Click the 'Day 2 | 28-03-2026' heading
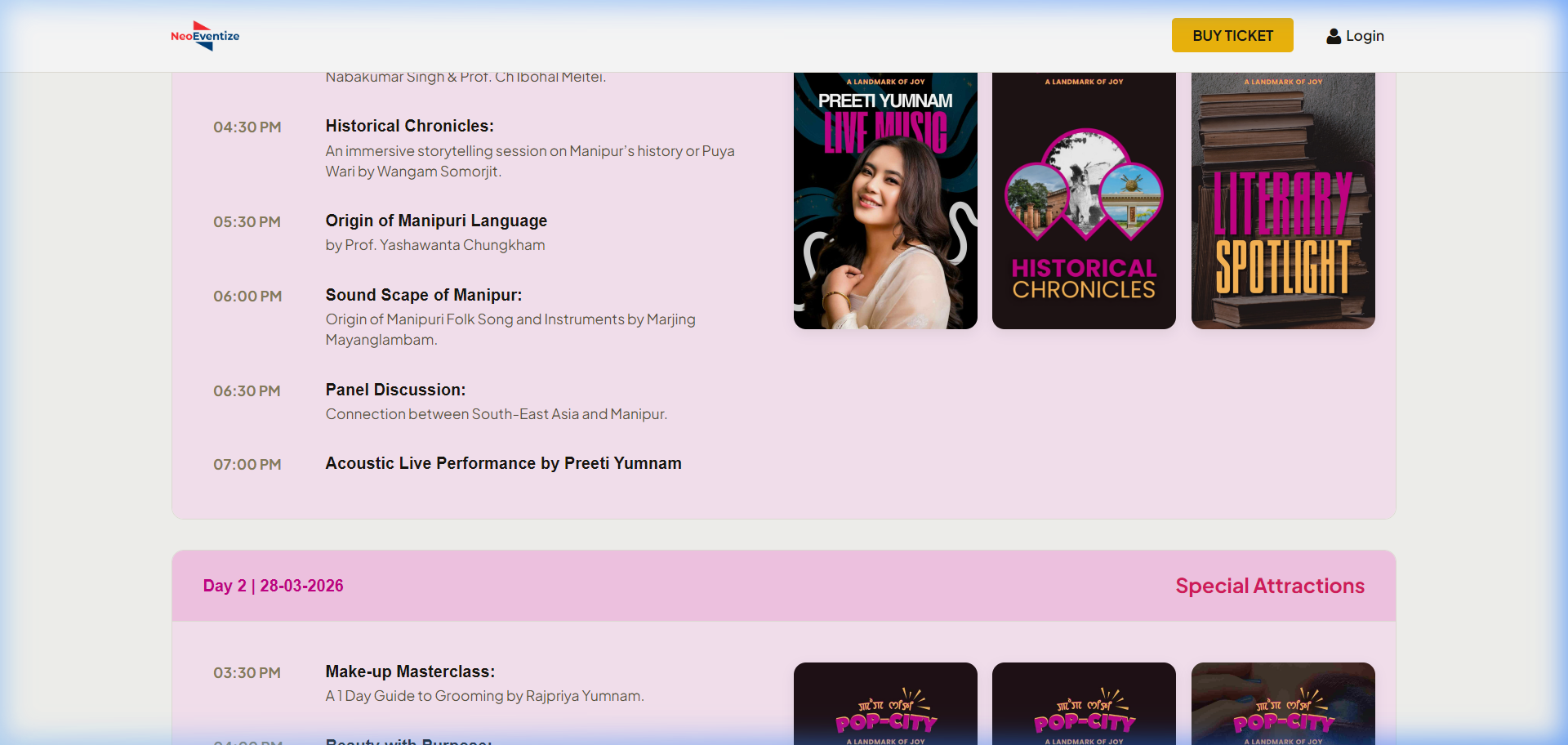 point(273,586)
